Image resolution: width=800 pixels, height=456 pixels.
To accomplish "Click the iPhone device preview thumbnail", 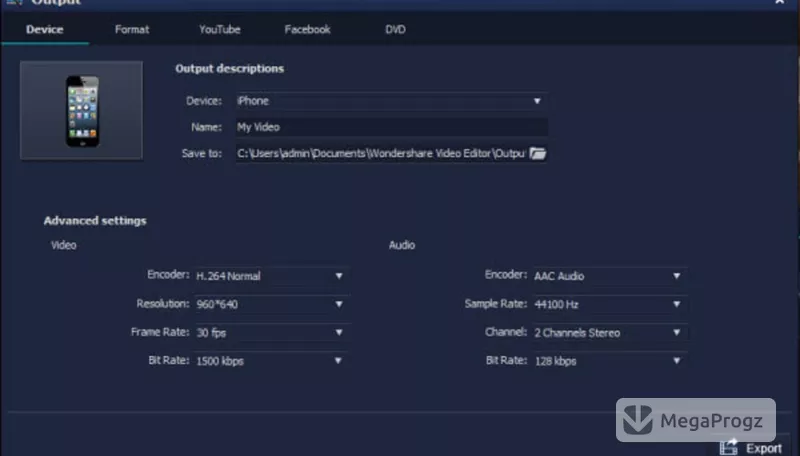I will [x=82, y=110].
